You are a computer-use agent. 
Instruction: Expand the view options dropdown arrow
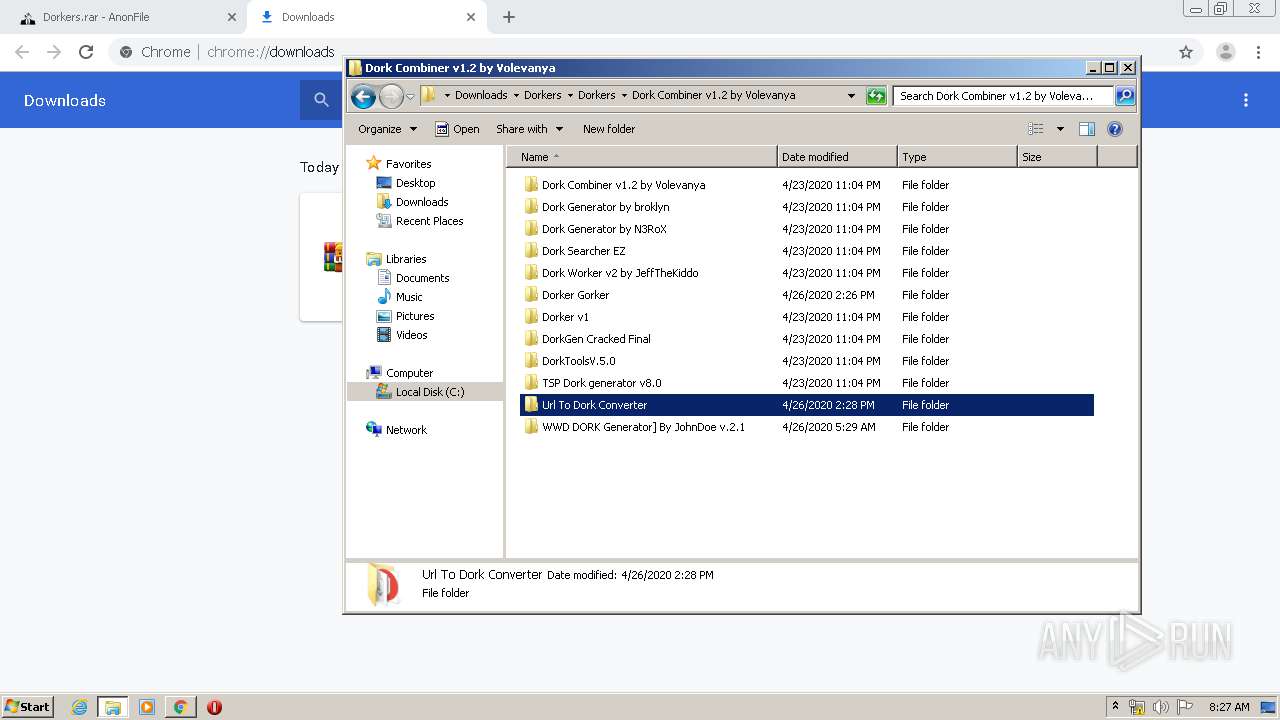[x=1060, y=129]
